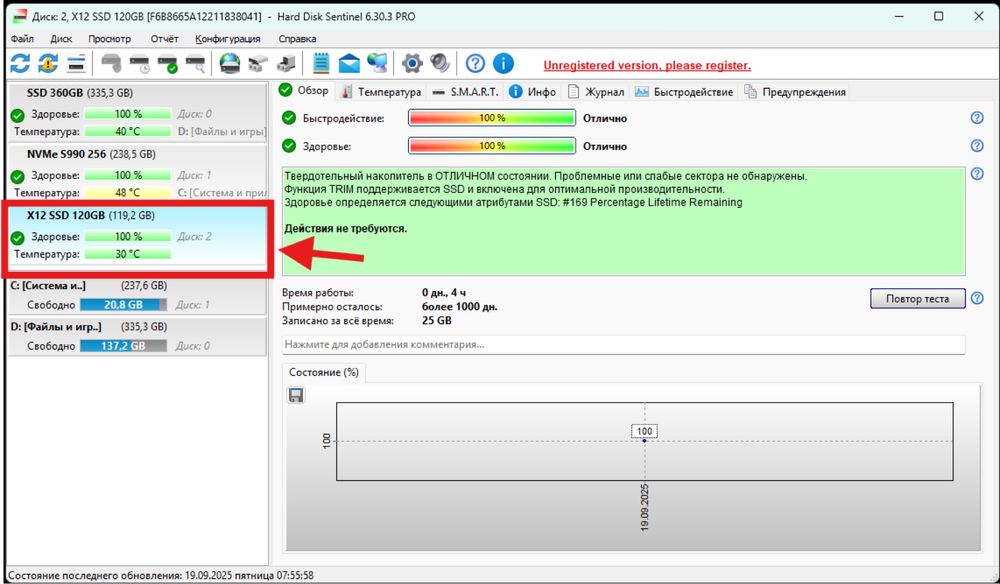
Task: Click the question mark help toolbar icon
Action: [x=475, y=63]
